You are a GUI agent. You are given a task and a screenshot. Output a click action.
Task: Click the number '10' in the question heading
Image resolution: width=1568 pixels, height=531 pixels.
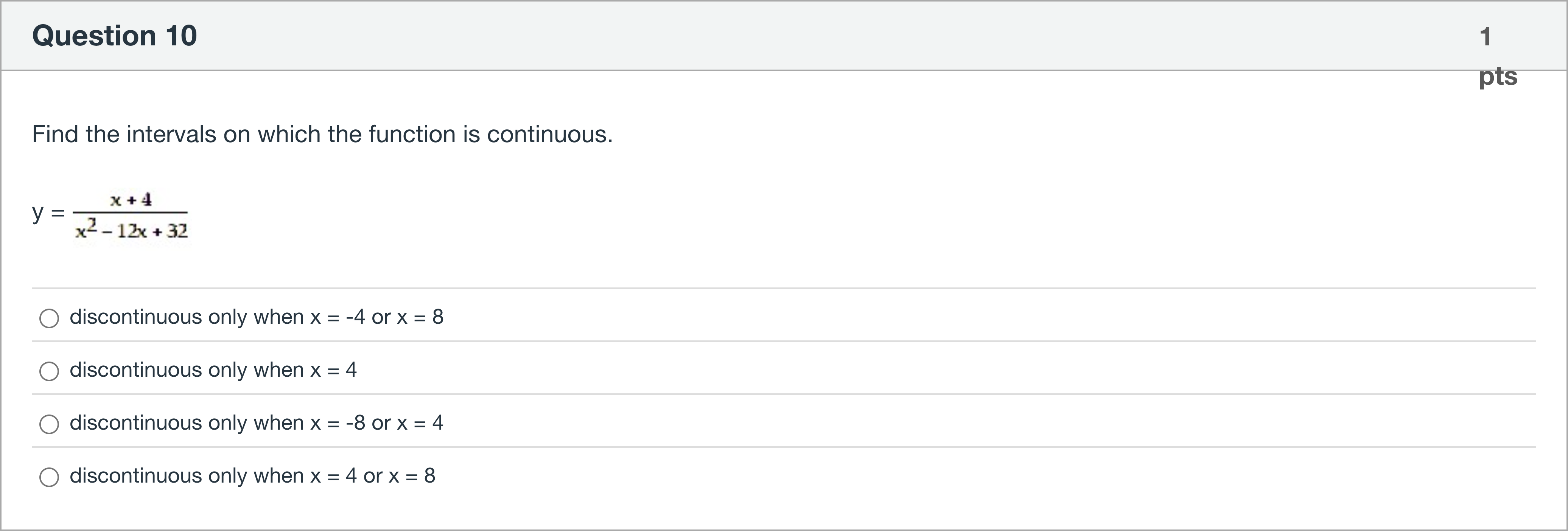(181, 35)
